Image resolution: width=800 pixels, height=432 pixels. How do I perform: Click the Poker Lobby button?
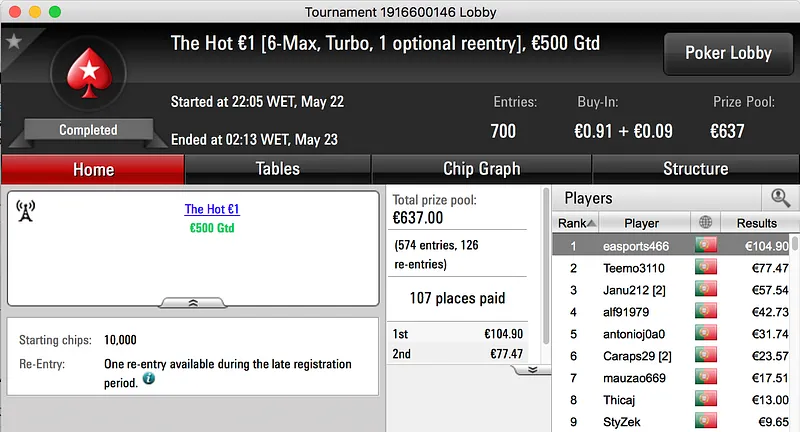pyautogui.click(x=728, y=53)
